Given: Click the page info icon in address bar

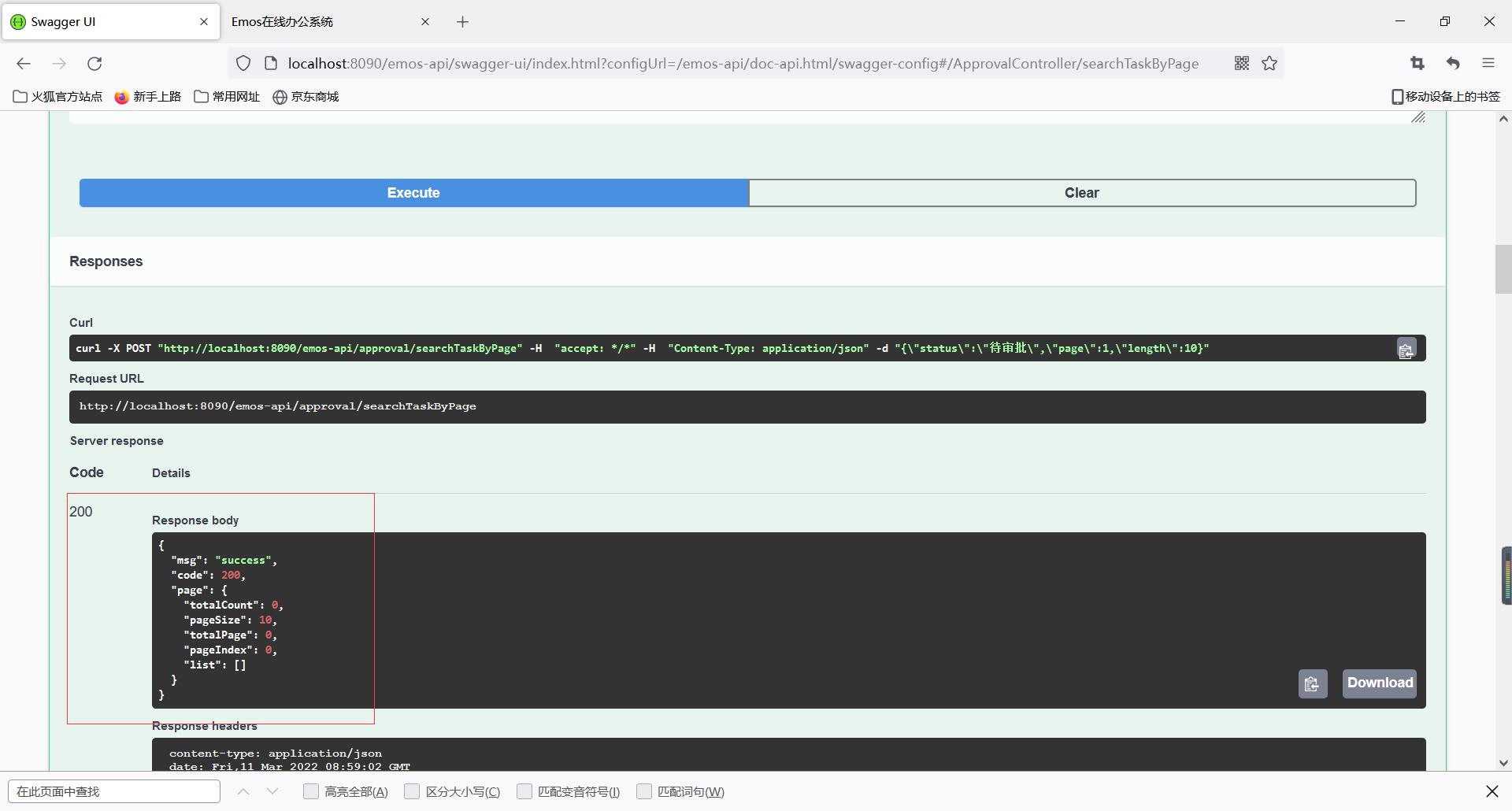Looking at the screenshot, I should click(x=271, y=64).
